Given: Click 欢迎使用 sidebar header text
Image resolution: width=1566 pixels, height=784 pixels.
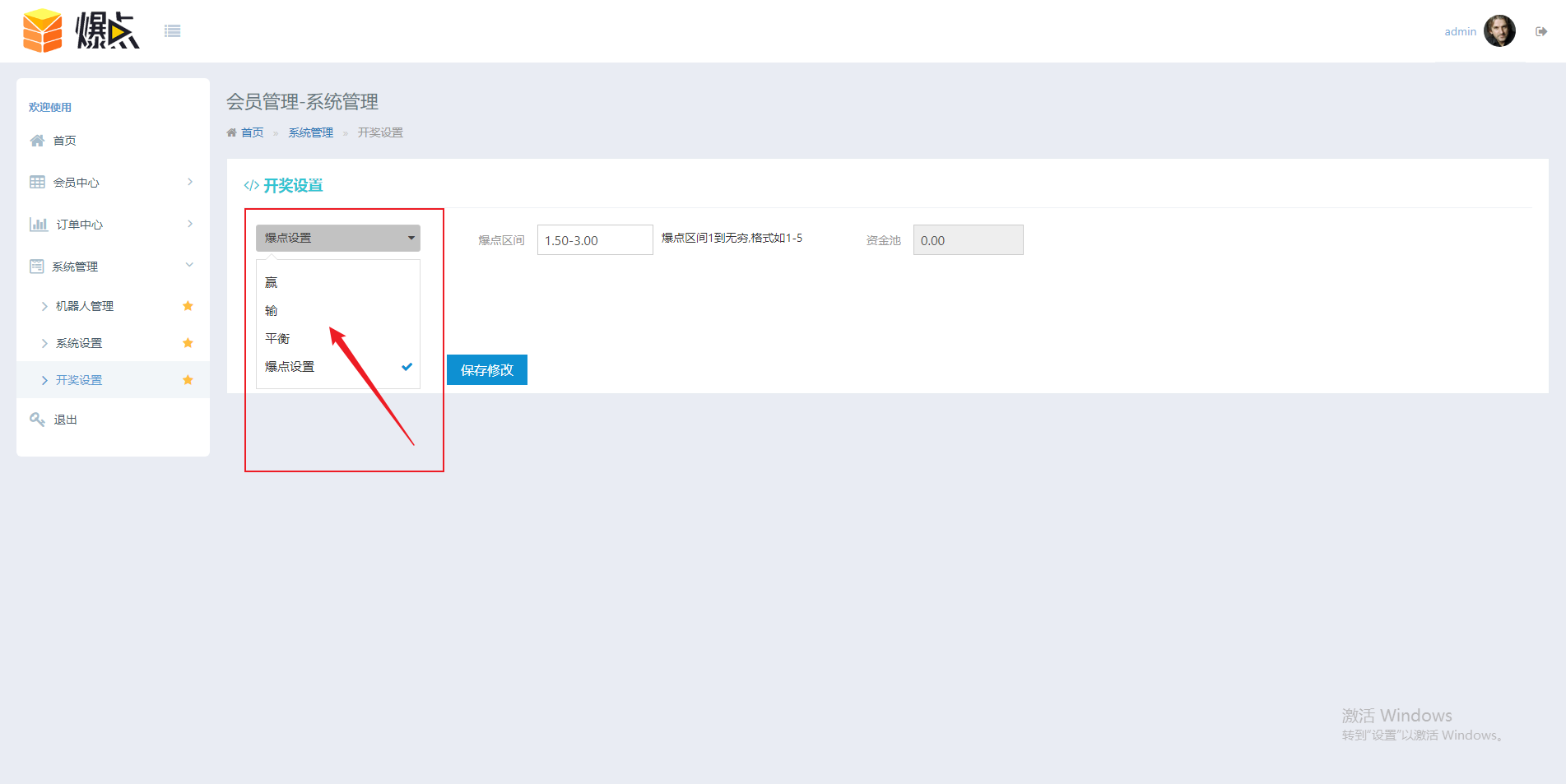Looking at the screenshot, I should [x=50, y=107].
